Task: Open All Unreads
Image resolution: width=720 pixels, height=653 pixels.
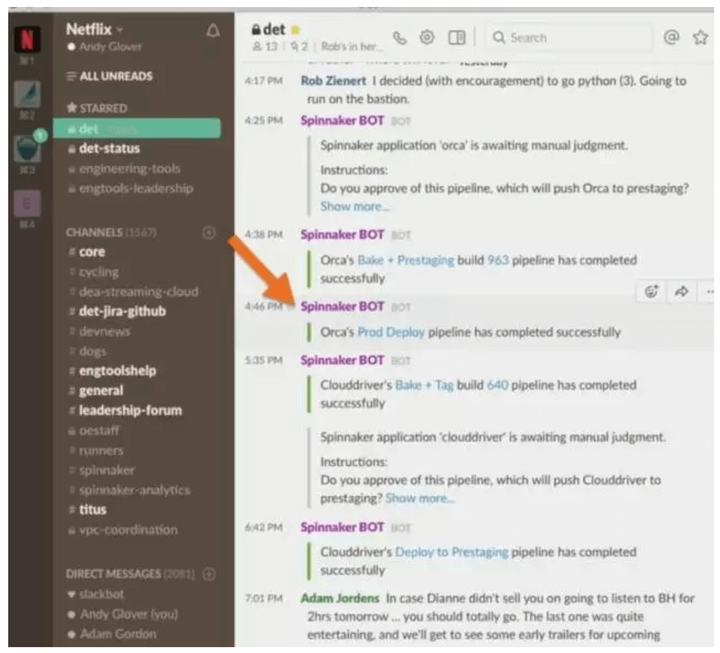Action: click(x=110, y=76)
